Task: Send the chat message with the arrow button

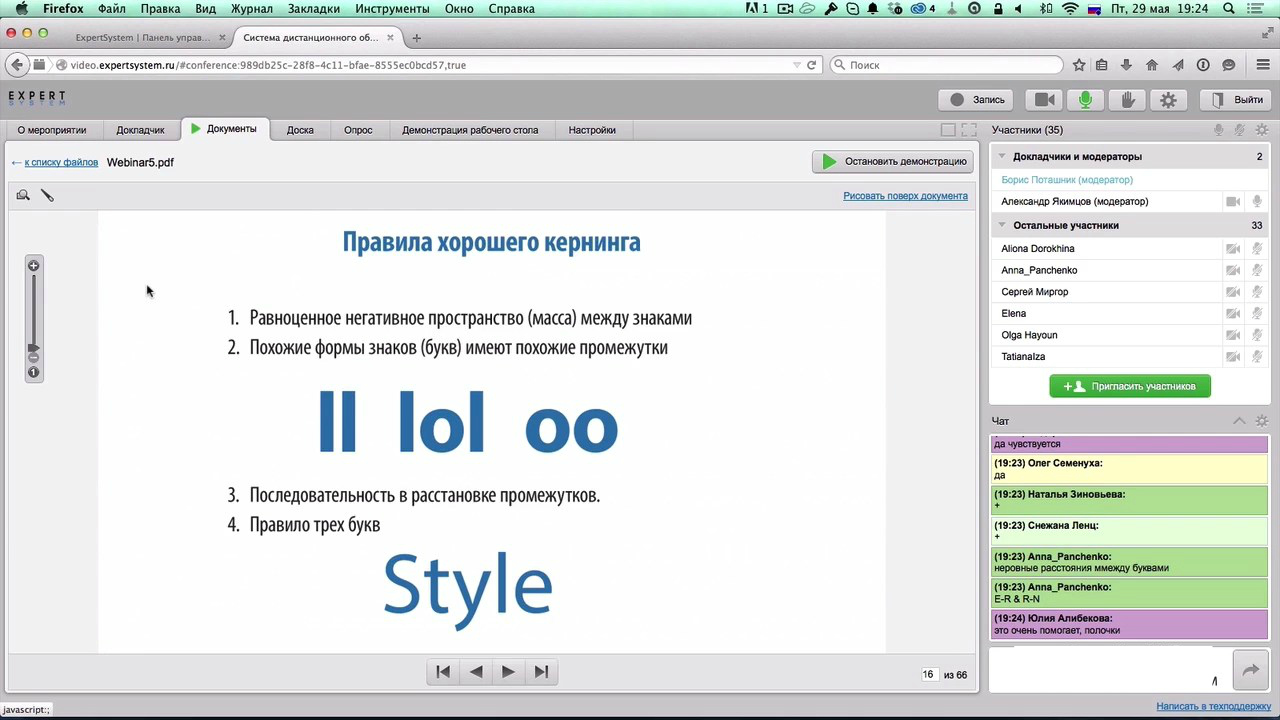Action: [x=1250, y=671]
